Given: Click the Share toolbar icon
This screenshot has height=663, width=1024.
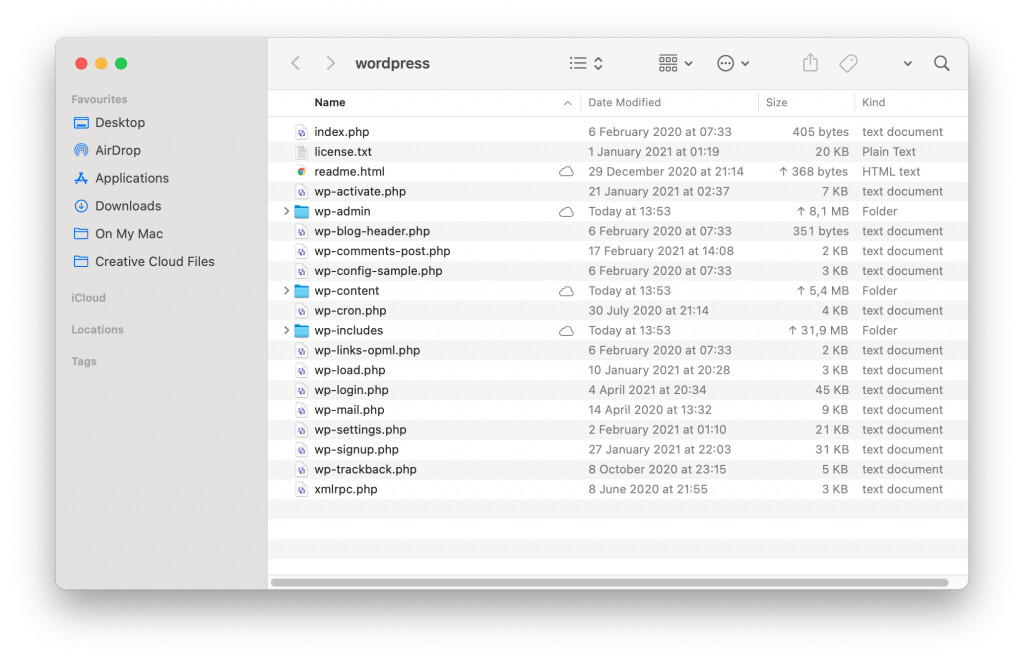Looking at the screenshot, I should coord(810,63).
